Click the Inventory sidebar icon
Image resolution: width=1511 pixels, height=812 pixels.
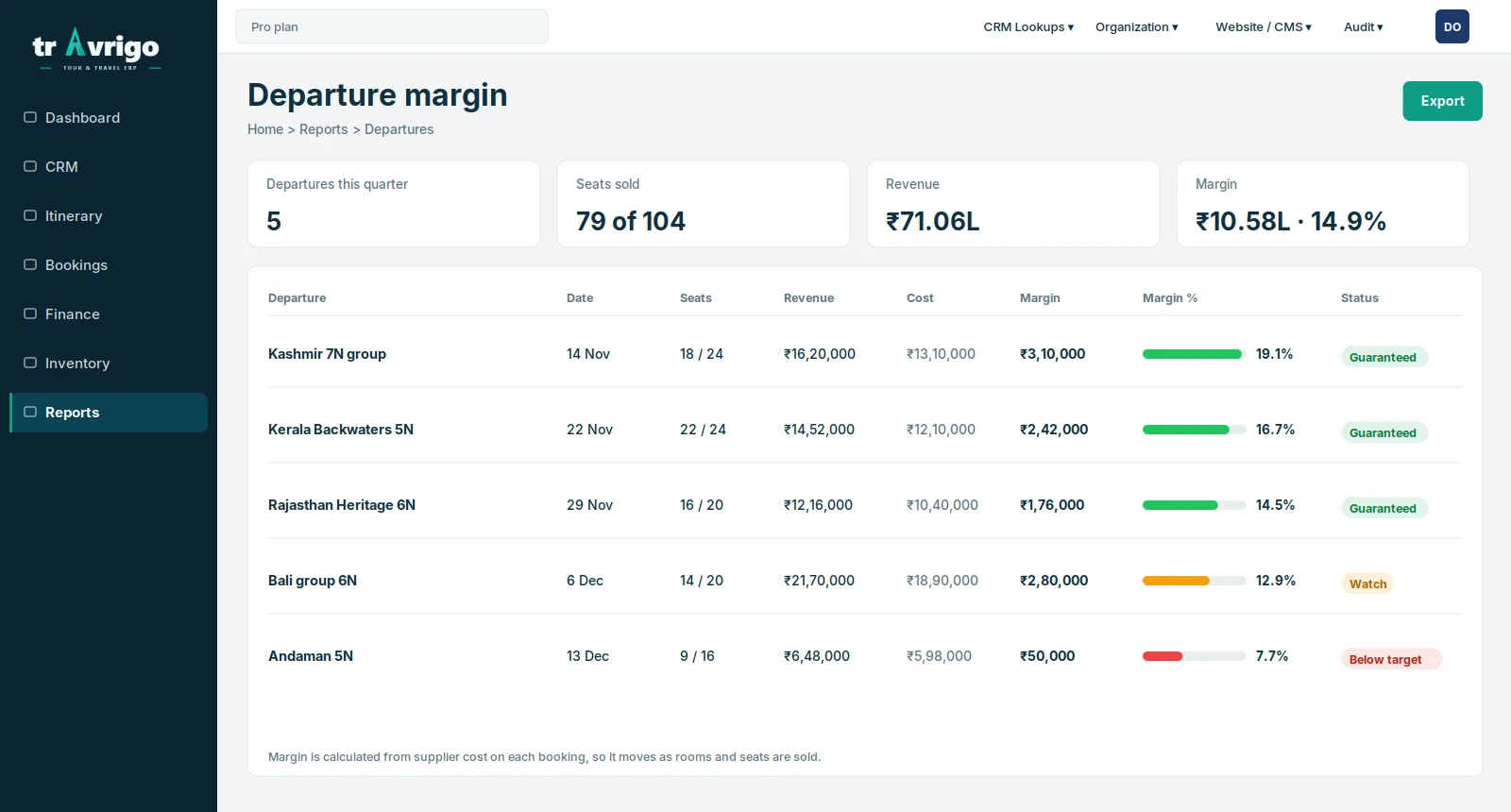[x=30, y=363]
